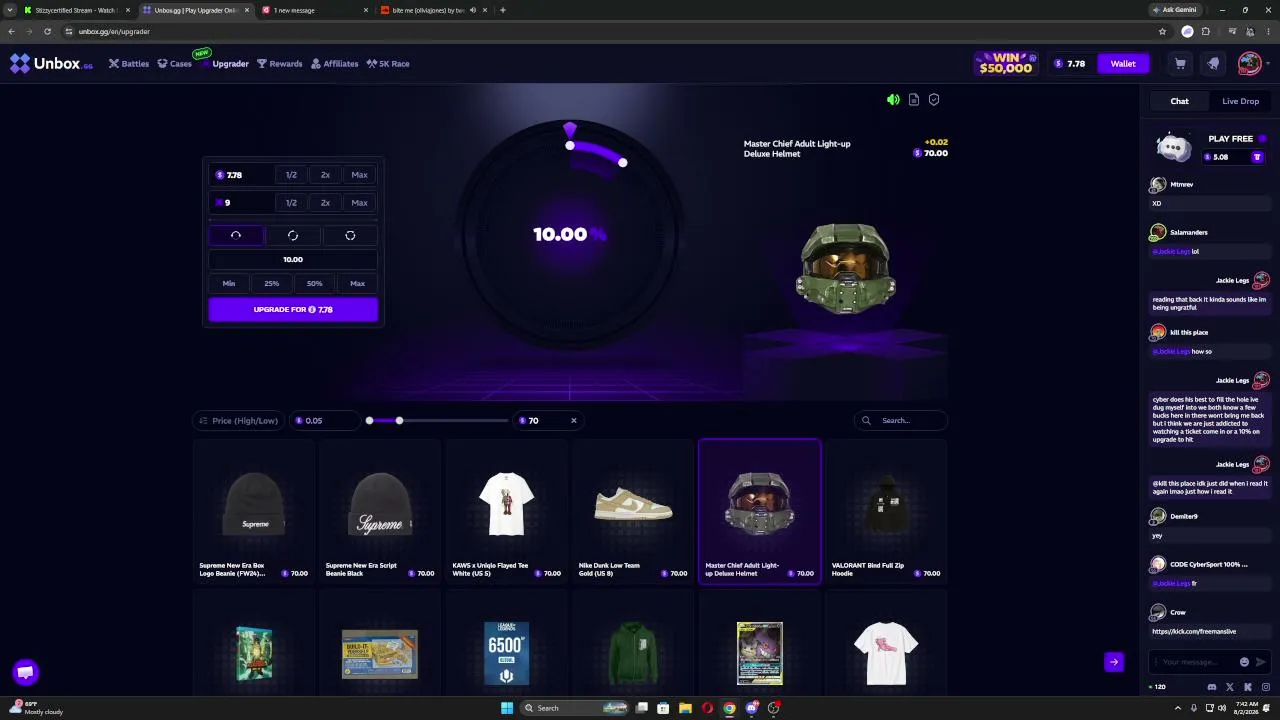Clear the max price 70 filter
The height and width of the screenshot is (720, 1280).
click(x=573, y=421)
